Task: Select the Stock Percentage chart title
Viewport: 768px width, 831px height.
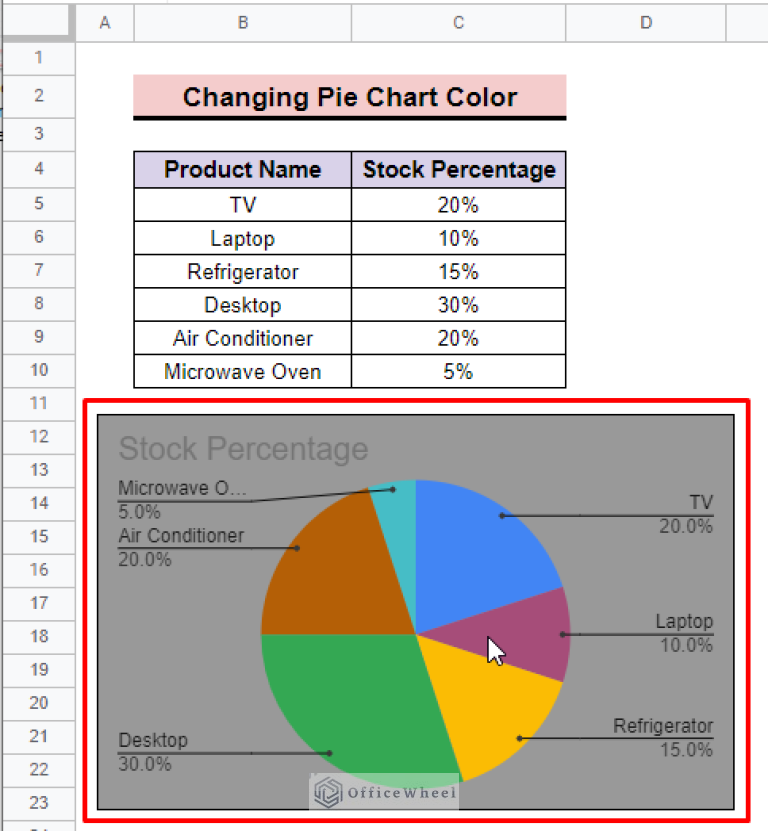Action: coord(243,449)
